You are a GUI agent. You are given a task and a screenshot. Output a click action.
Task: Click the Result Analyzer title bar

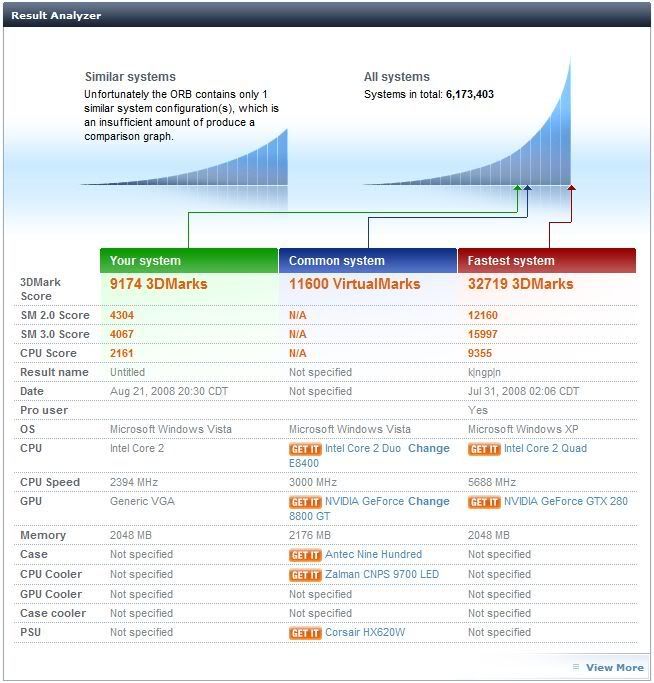click(x=327, y=15)
